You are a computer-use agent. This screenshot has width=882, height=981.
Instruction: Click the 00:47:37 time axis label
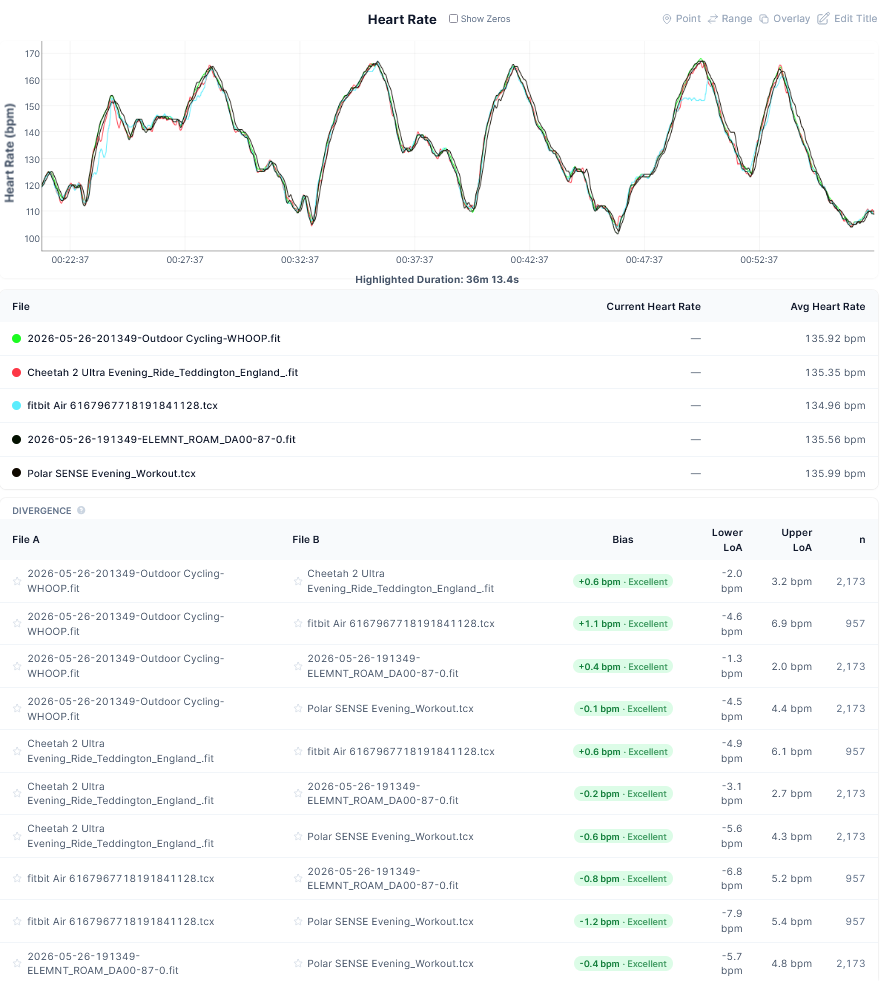click(x=644, y=260)
